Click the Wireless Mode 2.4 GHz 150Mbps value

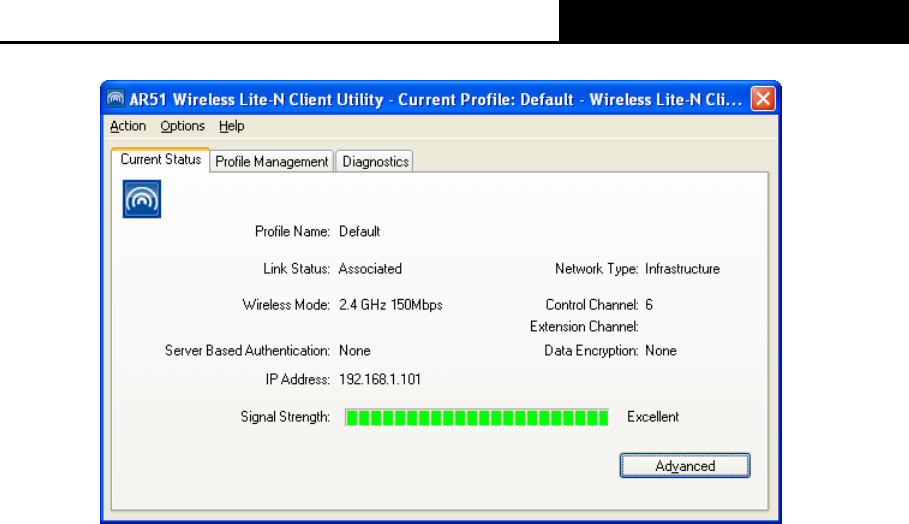(391, 305)
